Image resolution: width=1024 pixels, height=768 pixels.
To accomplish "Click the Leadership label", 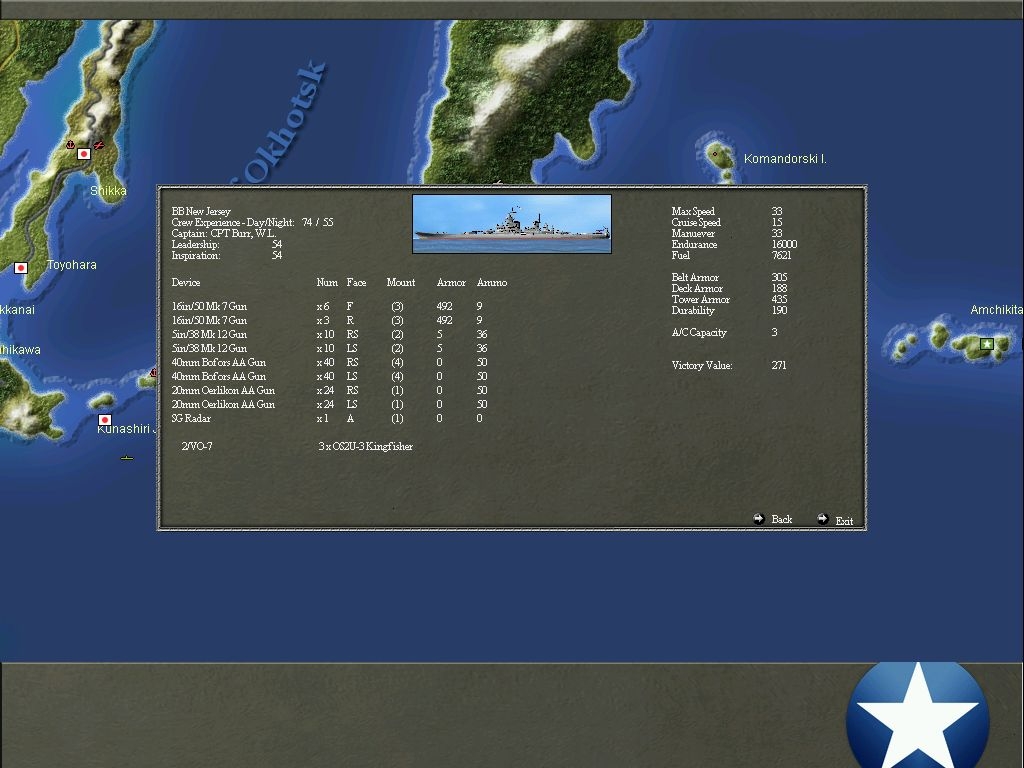I will [195, 244].
